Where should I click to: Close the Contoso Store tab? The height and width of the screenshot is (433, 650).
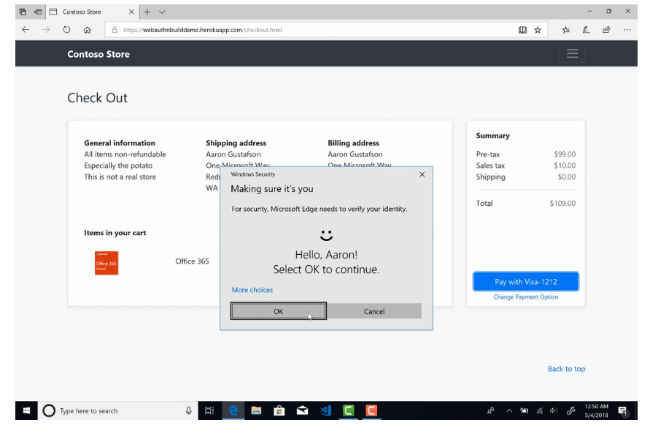tap(131, 12)
